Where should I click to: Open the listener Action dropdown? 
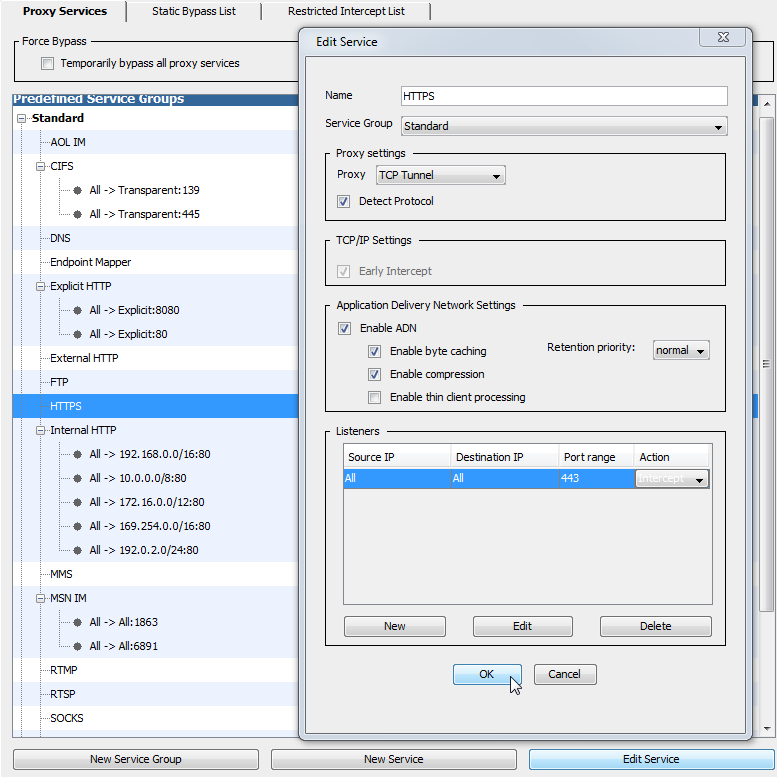click(672, 479)
